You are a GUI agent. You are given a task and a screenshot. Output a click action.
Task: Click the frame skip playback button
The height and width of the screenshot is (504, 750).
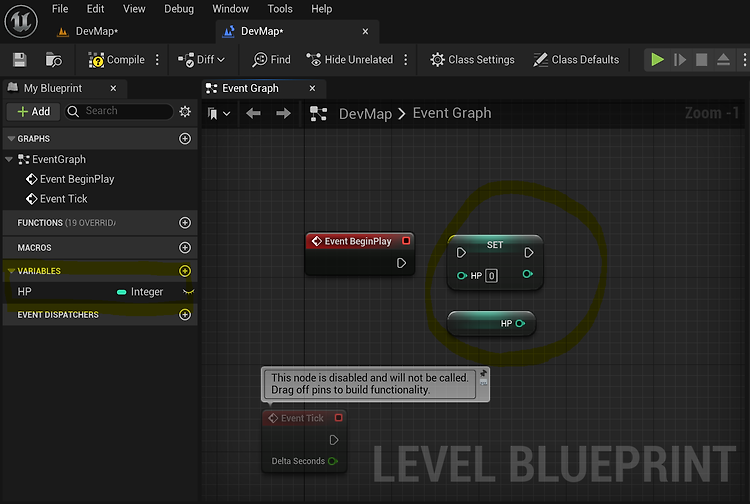[x=680, y=60]
